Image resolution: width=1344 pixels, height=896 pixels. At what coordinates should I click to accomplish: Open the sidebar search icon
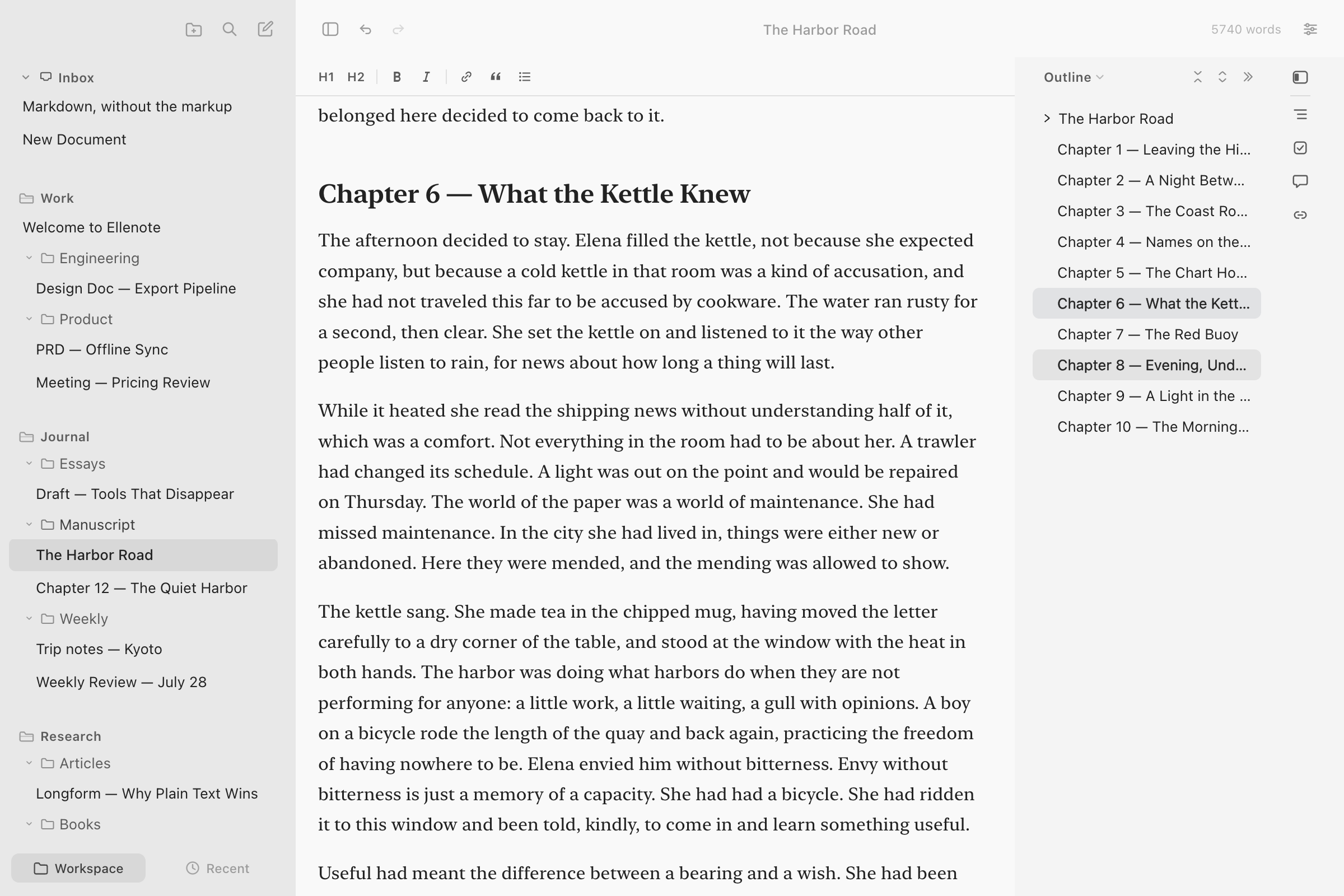pos(229,30)
